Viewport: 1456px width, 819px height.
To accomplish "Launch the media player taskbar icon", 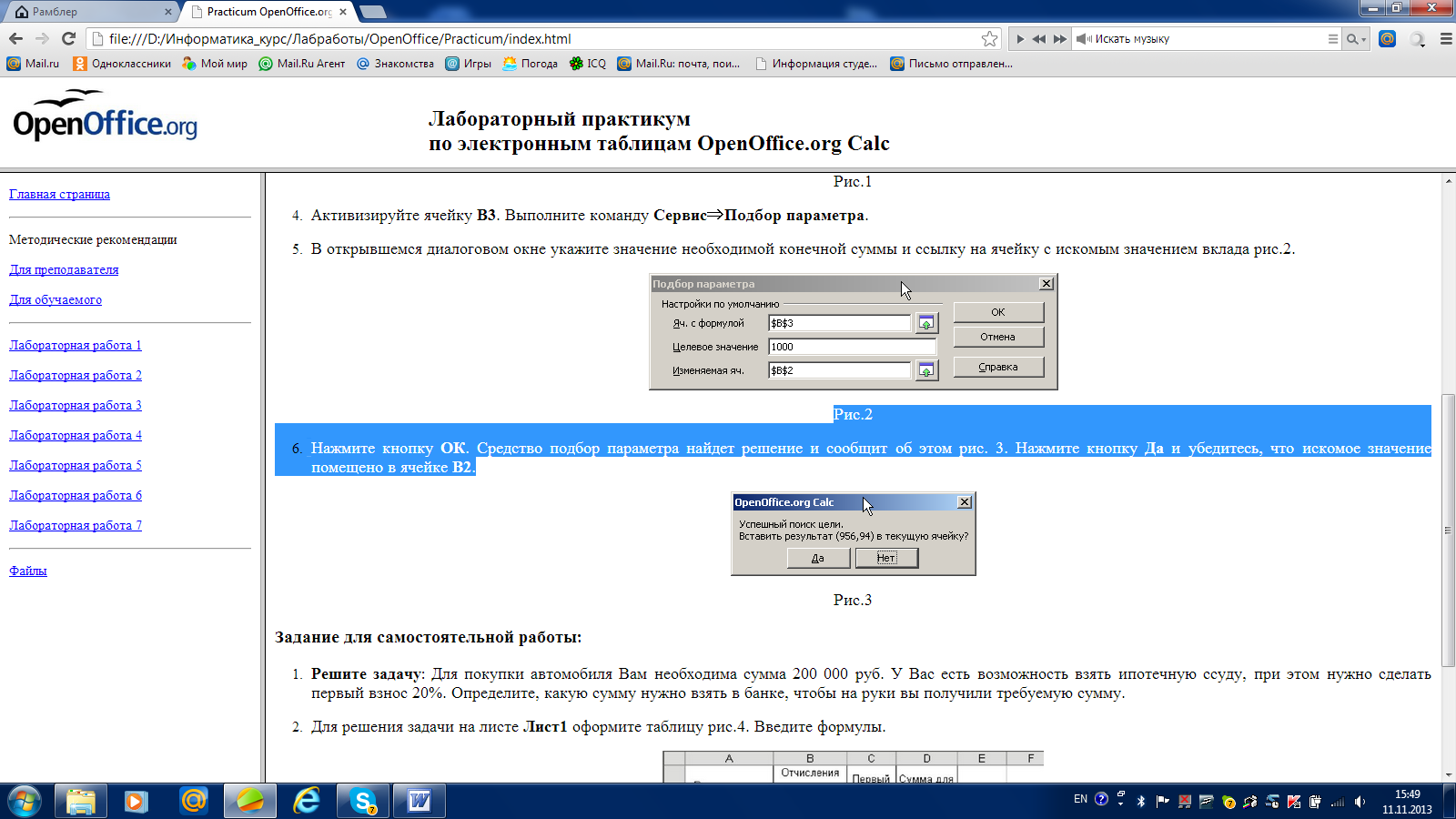I will (x=136, y=802).
